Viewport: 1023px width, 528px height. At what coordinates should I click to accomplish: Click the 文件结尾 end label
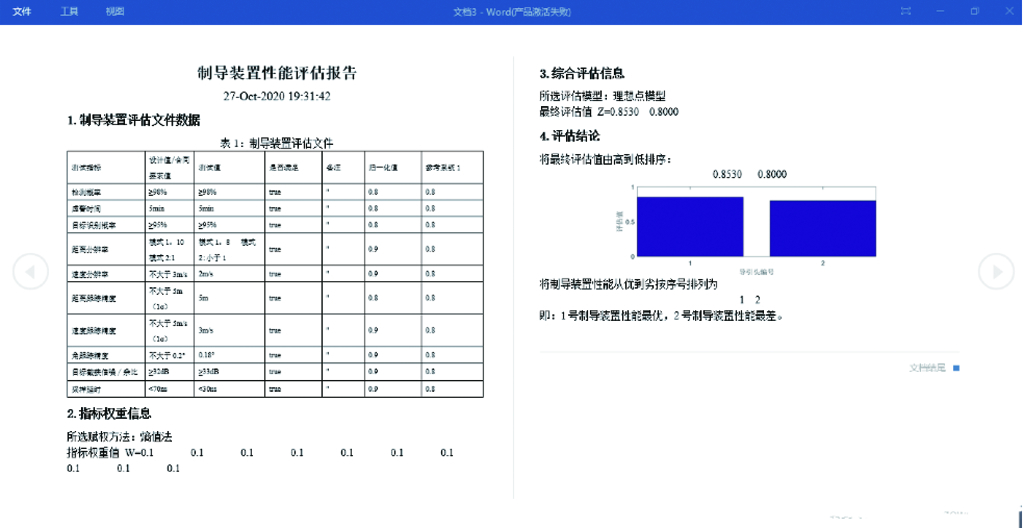click(926, 368)
